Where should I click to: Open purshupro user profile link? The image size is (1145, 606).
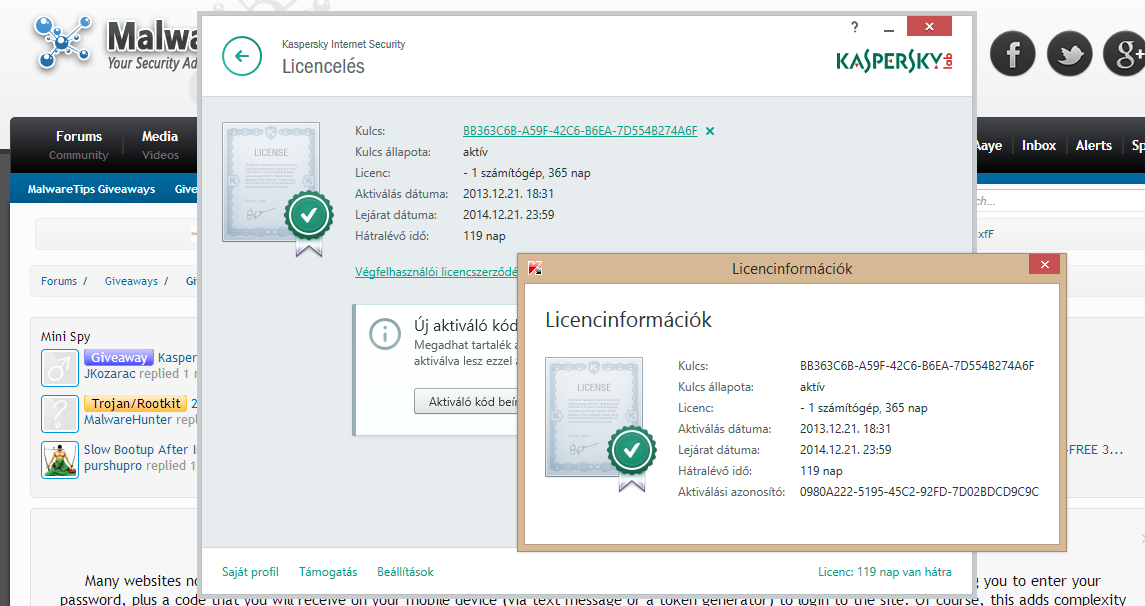pos(113,466)
